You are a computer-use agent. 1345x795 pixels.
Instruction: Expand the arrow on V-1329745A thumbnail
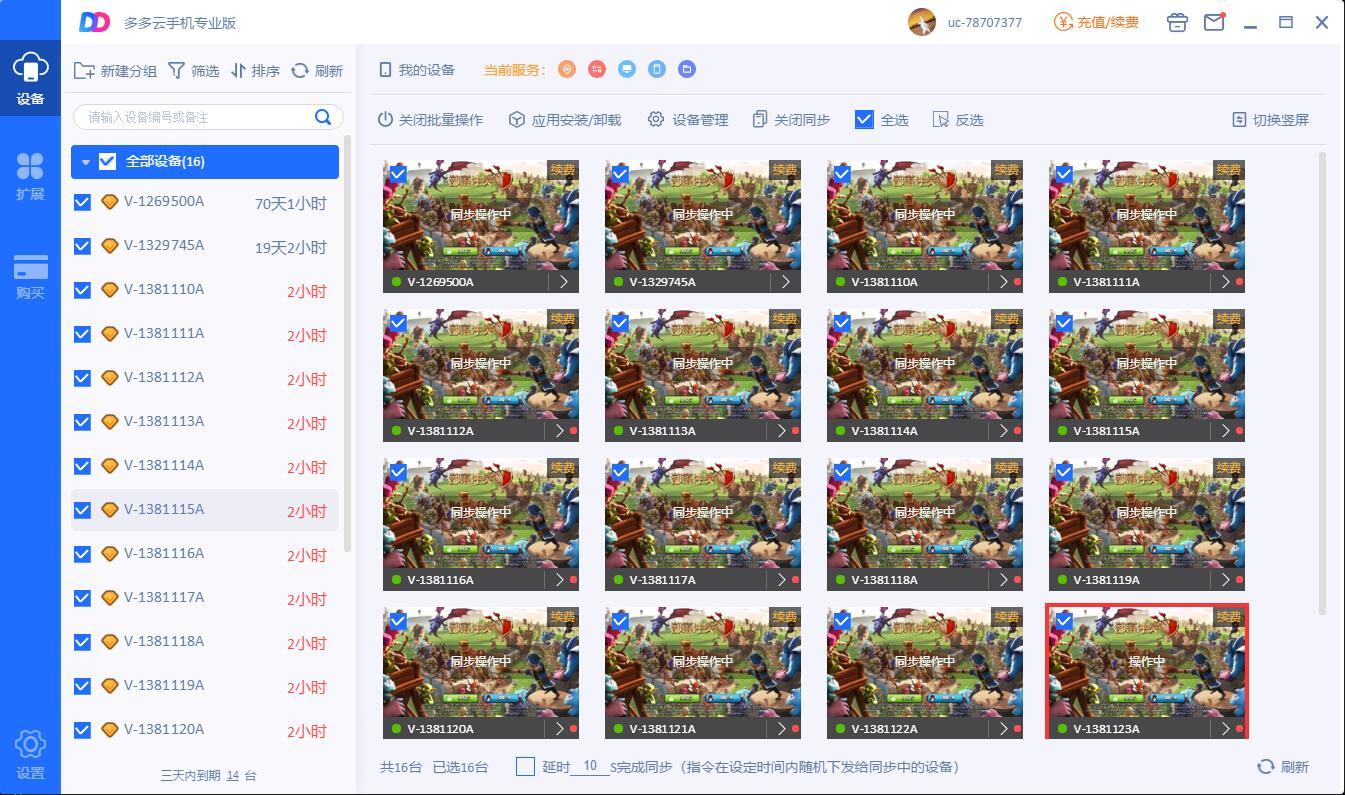click(x=786, y=282)
